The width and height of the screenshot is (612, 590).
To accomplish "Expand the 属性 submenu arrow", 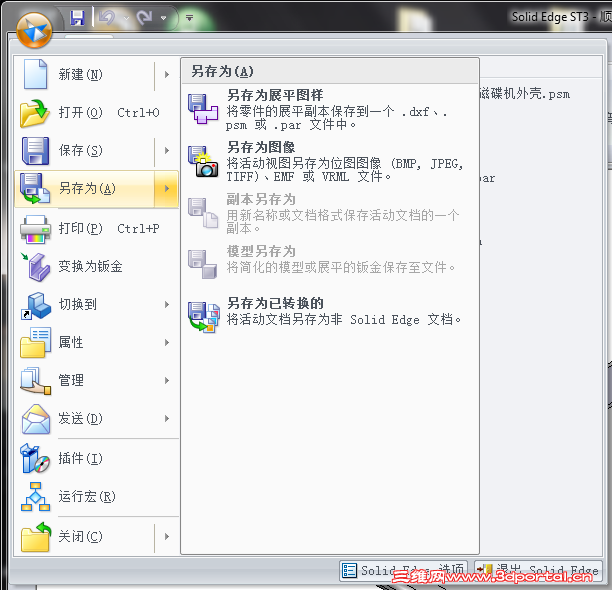I will pyautogui.click(x=167, y=343).
